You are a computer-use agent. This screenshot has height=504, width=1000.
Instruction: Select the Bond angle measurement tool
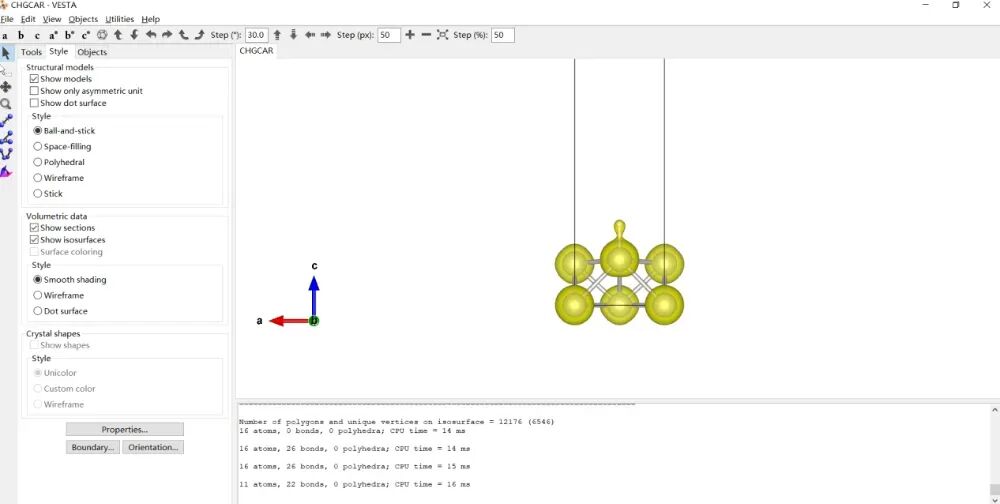click(6, 138)
